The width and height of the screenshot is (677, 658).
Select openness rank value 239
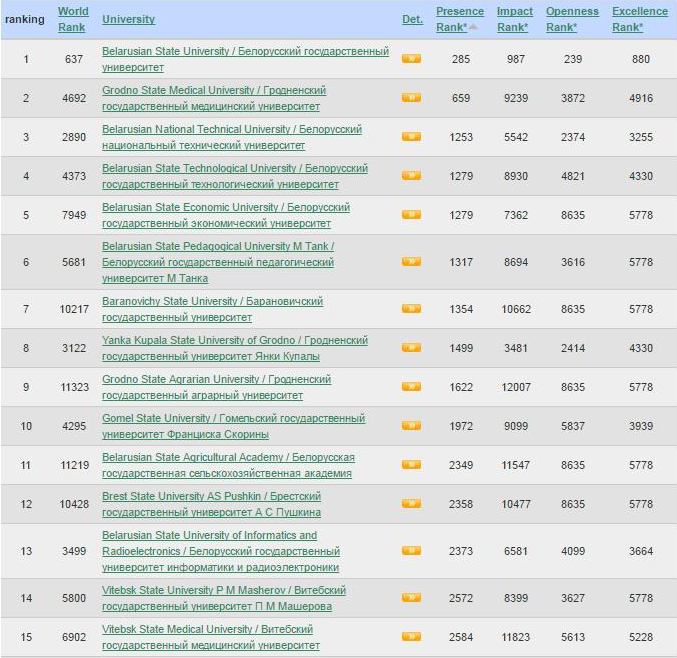[x=573, y=59]
